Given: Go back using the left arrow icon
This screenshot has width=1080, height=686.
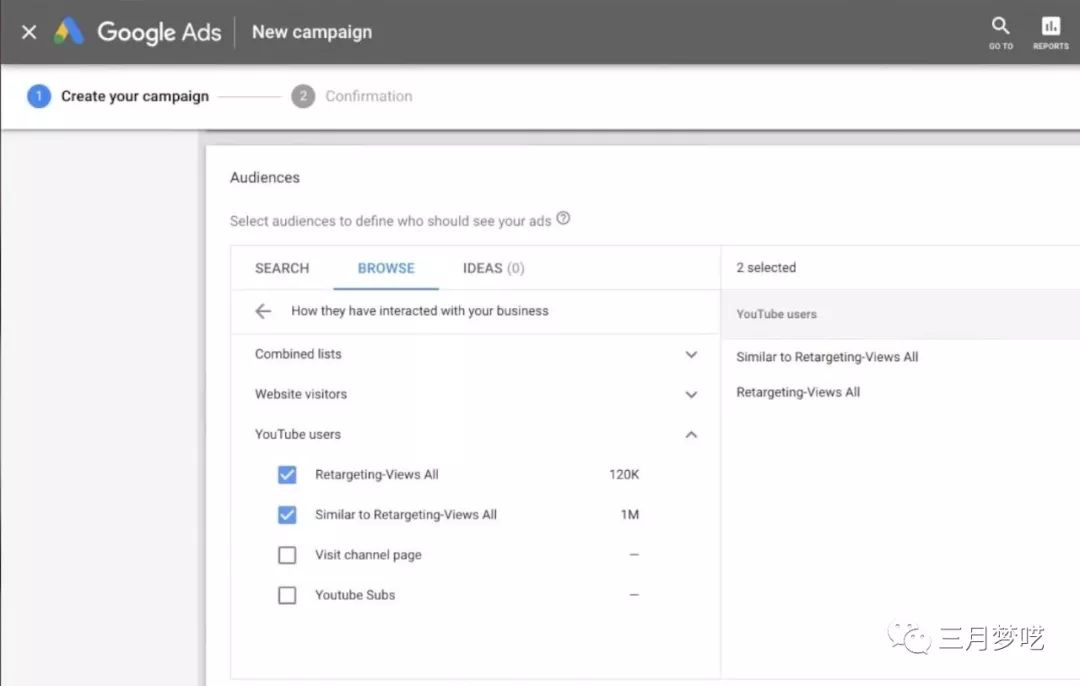Looking at the screenshot, I should [263, 311].
